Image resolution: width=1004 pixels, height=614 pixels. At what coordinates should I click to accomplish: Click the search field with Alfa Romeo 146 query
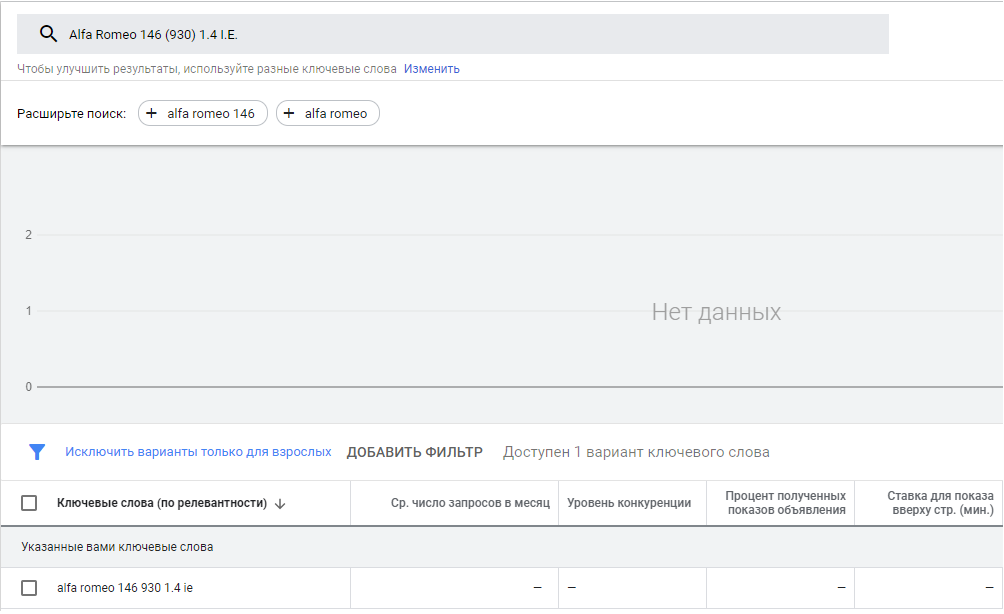coord(453,34)
